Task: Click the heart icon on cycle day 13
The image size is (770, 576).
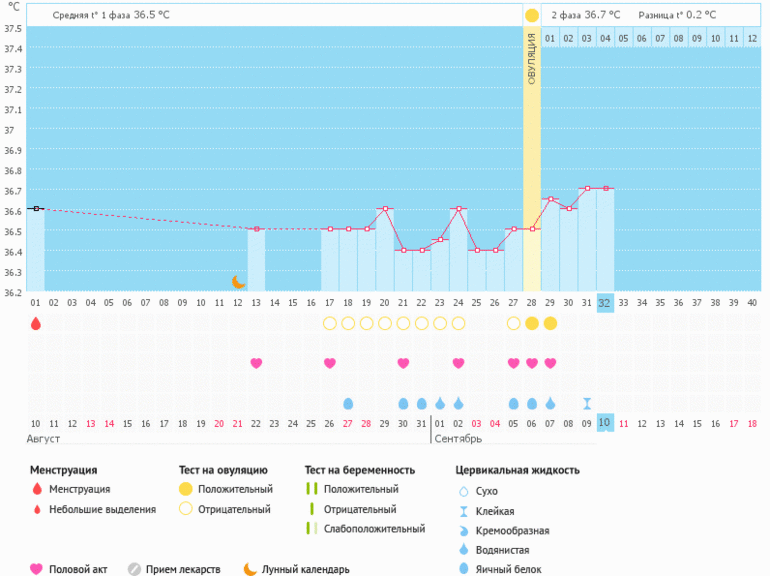Action: pyautogui.click(x=256, y=363)
